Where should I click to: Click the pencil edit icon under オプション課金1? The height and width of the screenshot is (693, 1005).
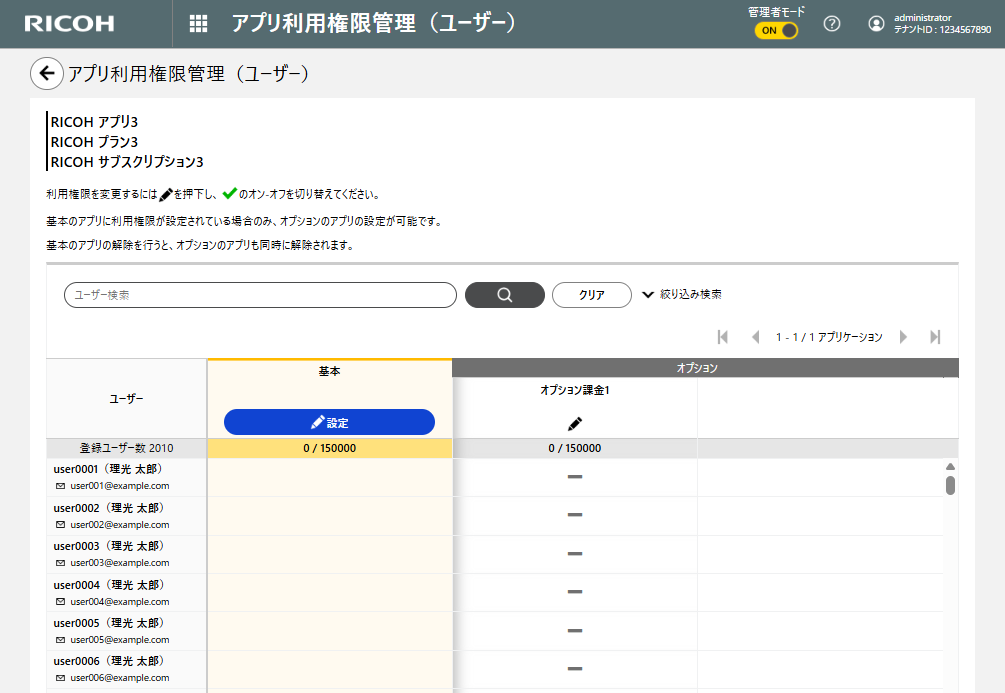tap(575, 423)
